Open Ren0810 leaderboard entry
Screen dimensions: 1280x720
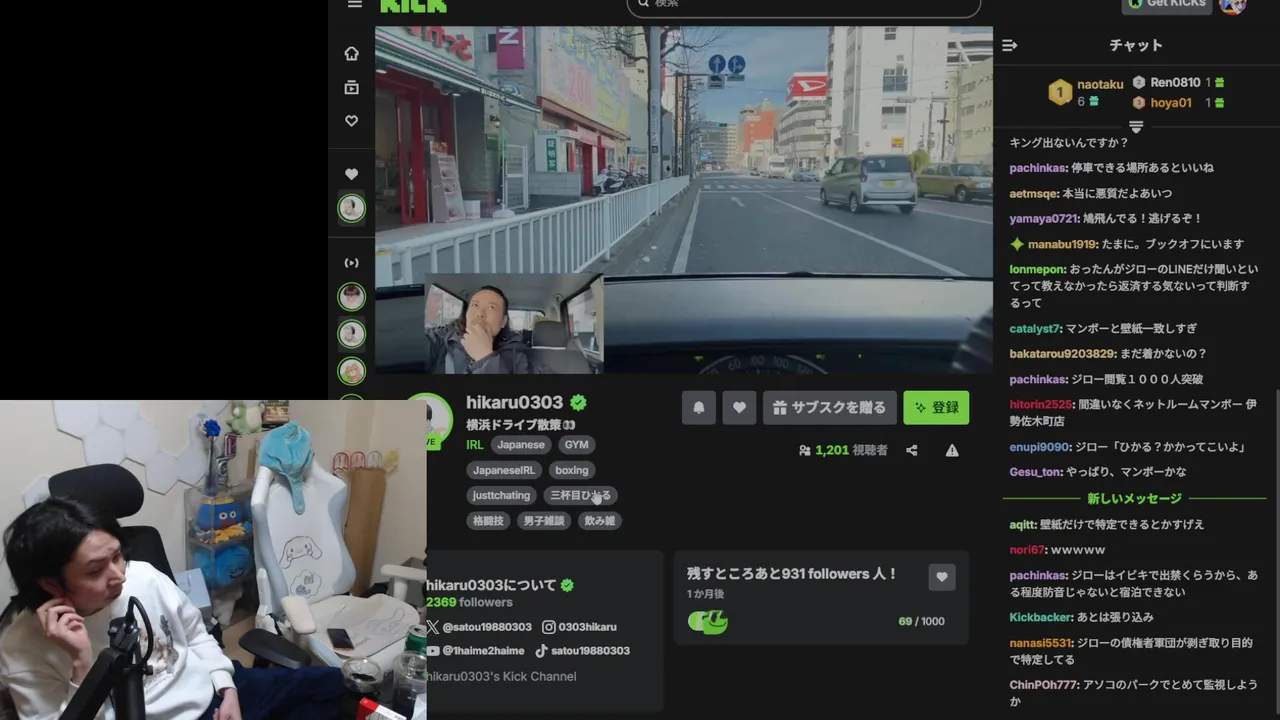[x=1179, y=83]
